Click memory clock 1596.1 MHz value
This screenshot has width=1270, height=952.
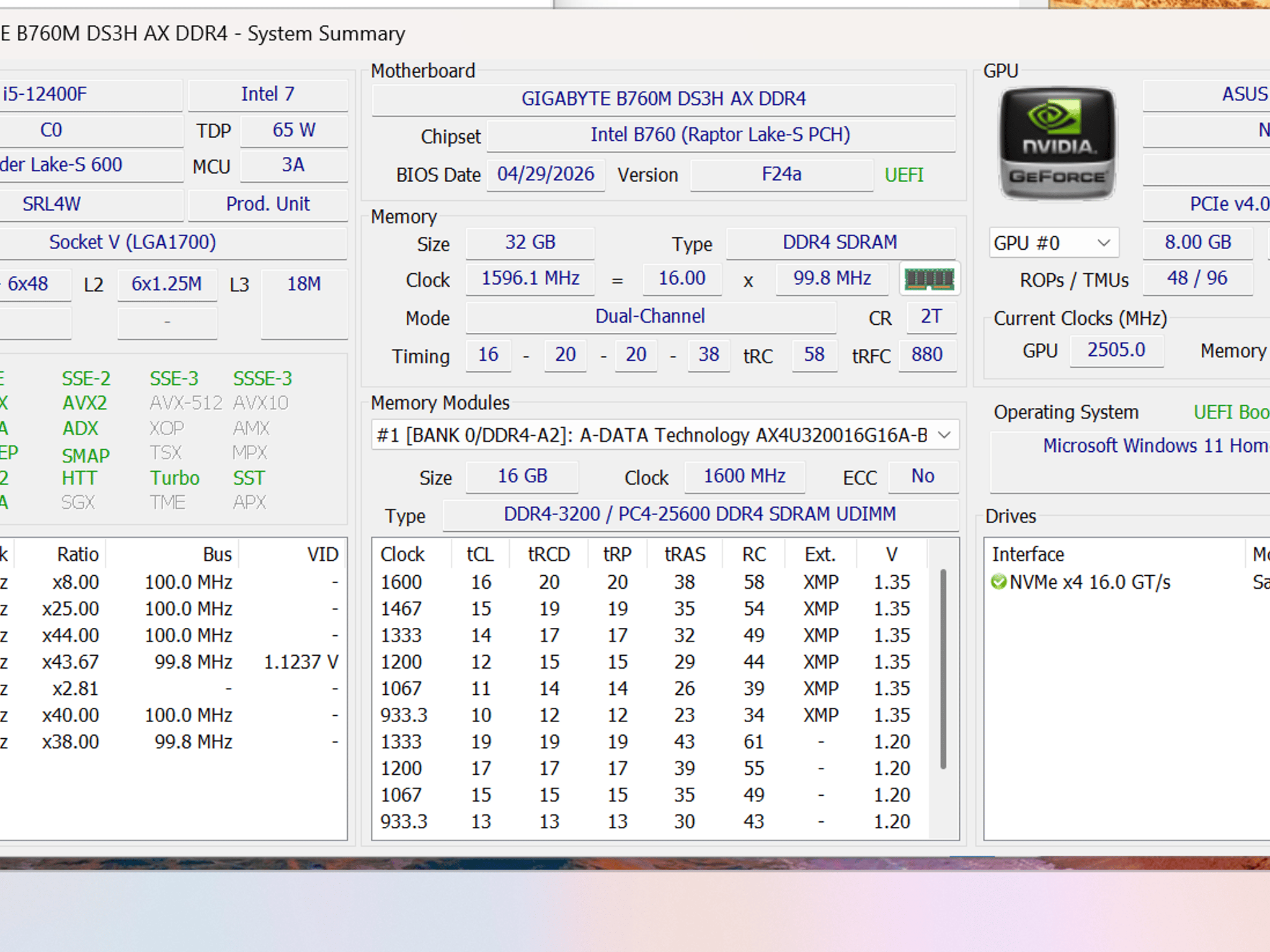click(x=530, y=278)
